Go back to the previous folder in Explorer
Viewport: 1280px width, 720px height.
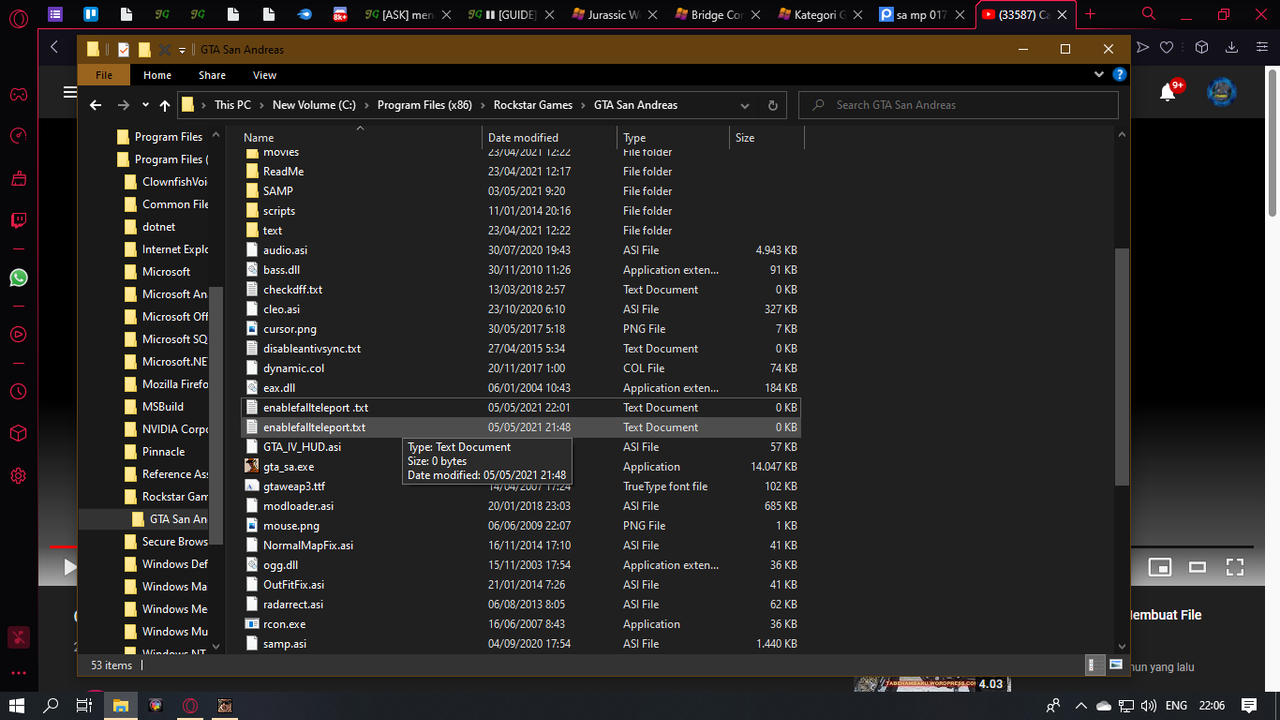[x=96, y=105]
